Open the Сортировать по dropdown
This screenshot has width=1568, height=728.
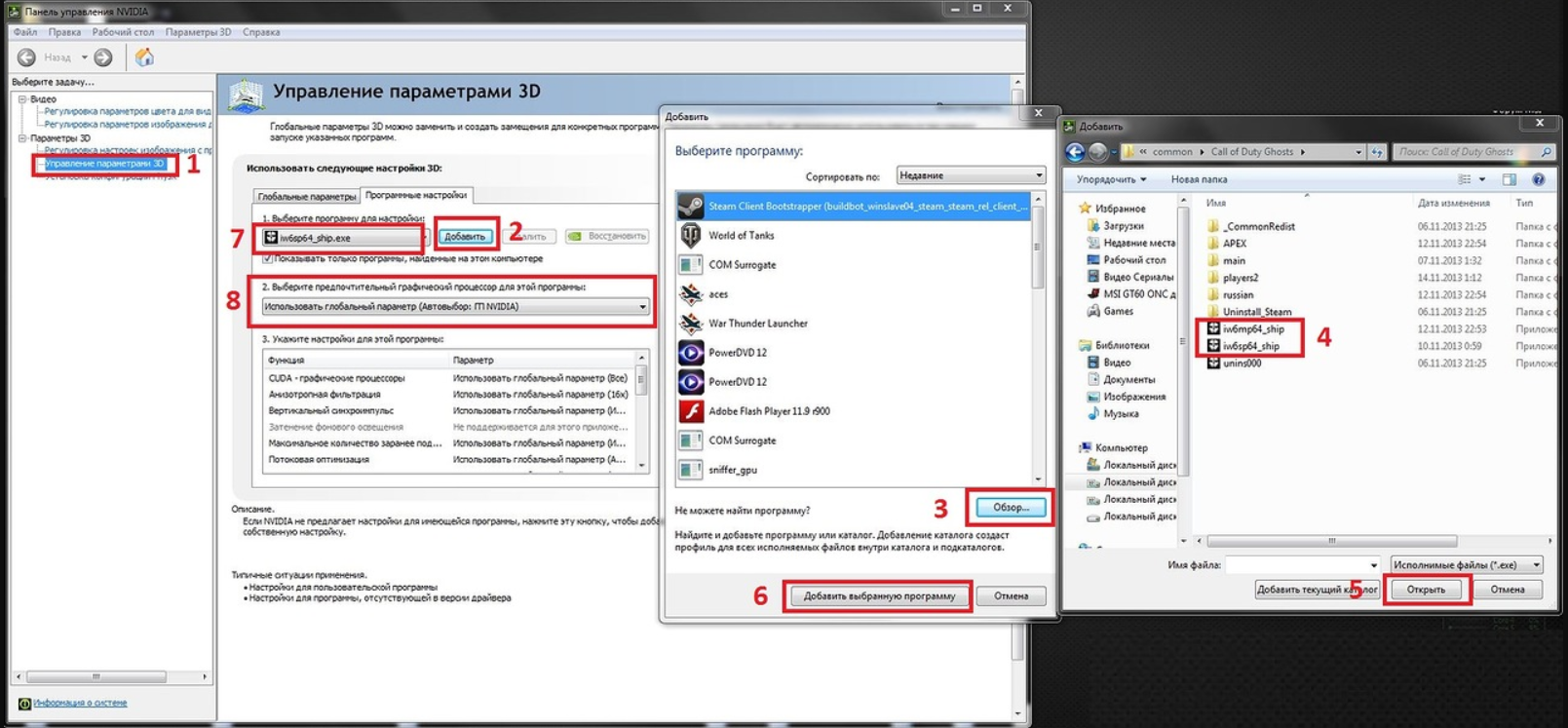pos(971,175)
